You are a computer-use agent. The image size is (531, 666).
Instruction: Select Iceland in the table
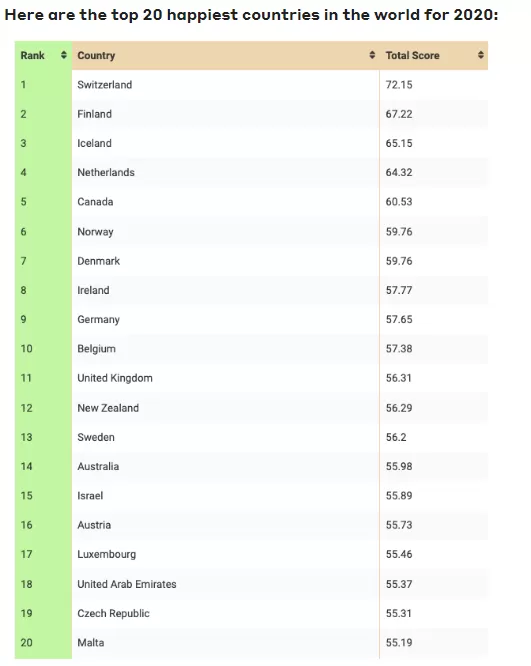94,143
